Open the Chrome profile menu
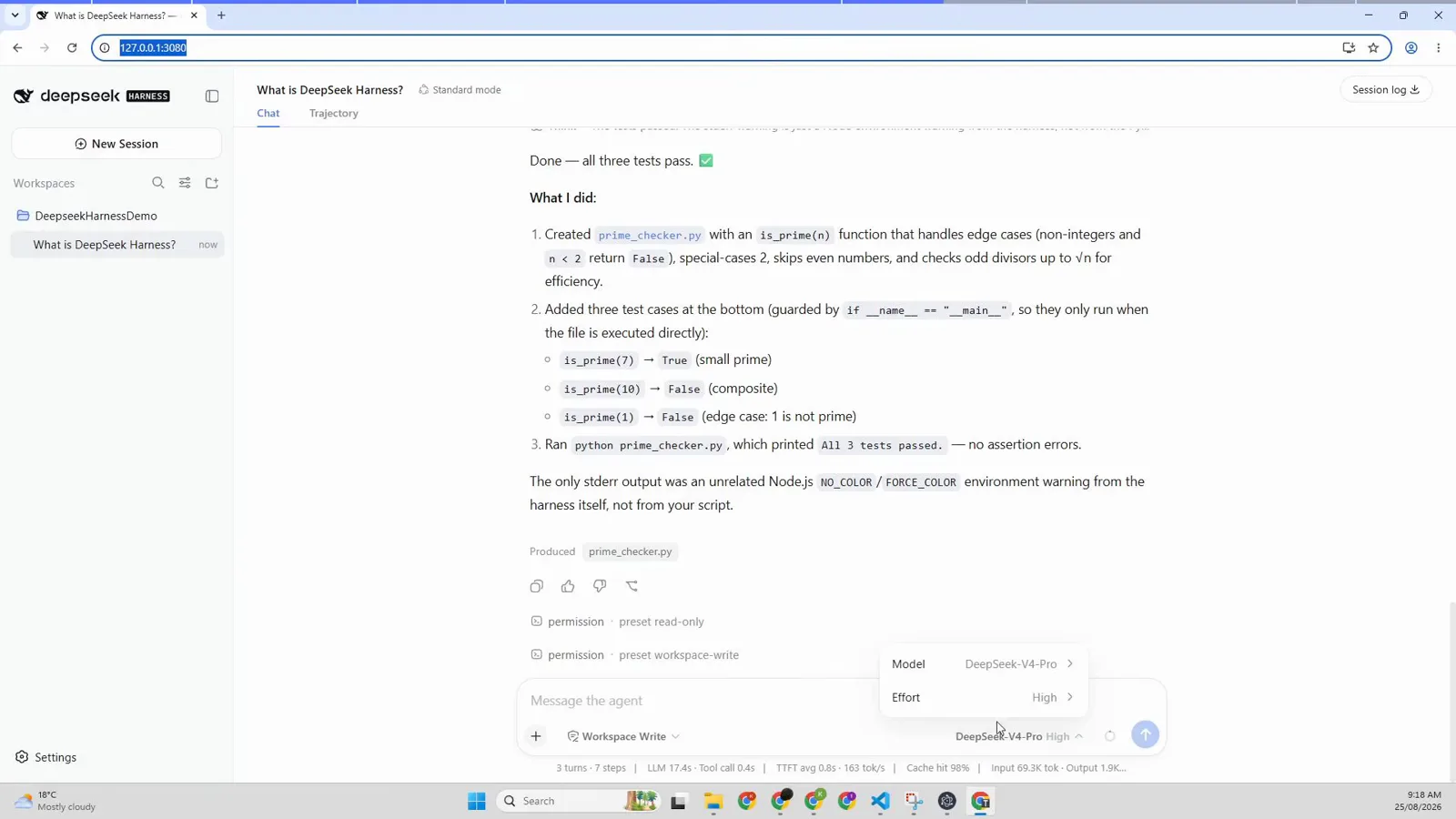This screenshot has height=819, width=1456. [1411, 47]
